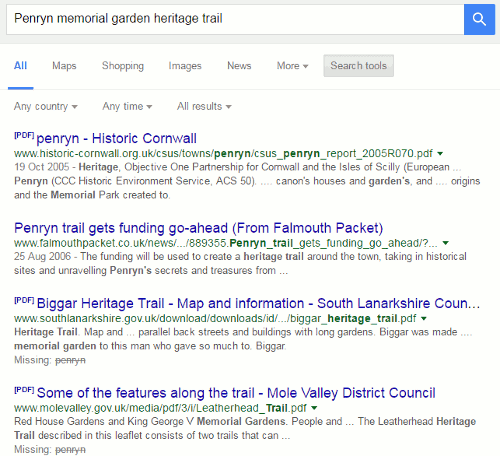Toggle the Search tools button

358,66
